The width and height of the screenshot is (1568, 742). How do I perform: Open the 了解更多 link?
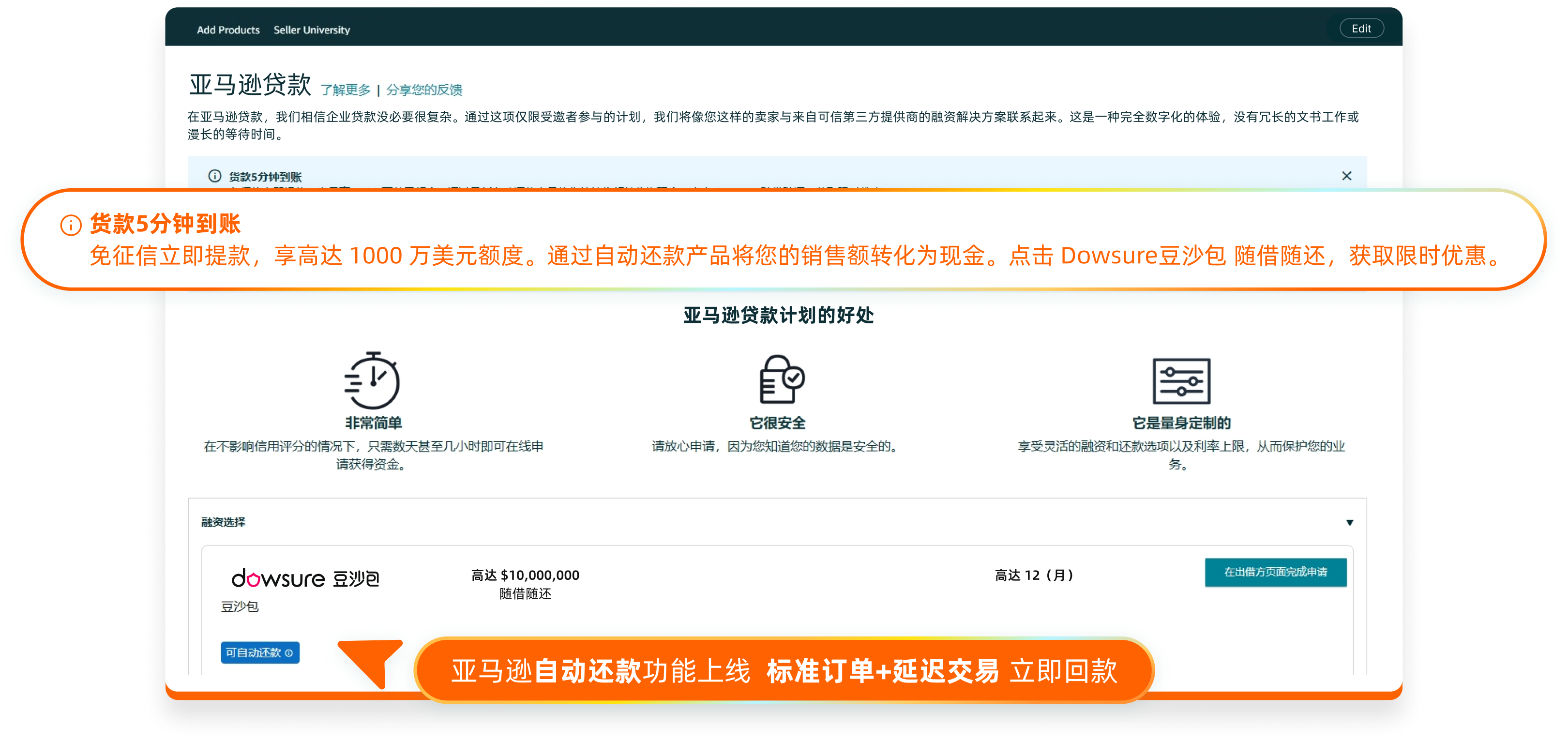(345, 90)
